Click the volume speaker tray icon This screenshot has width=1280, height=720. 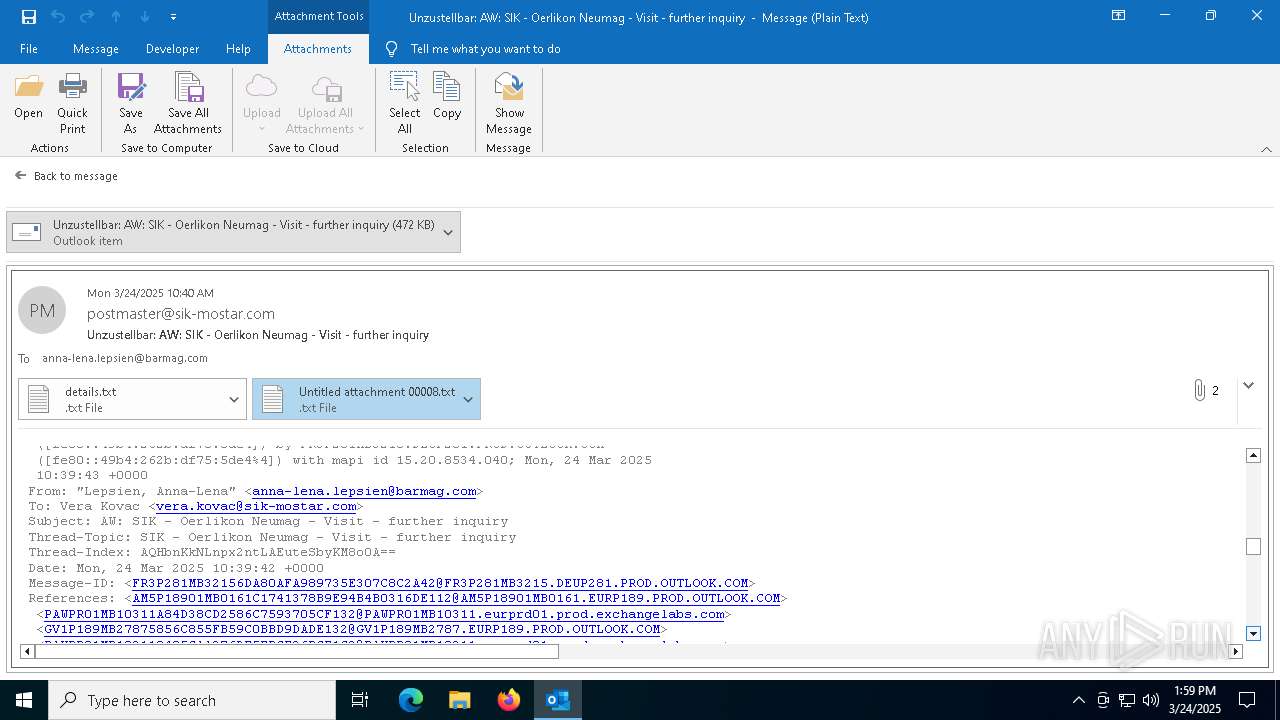[x=1151, y=700]
